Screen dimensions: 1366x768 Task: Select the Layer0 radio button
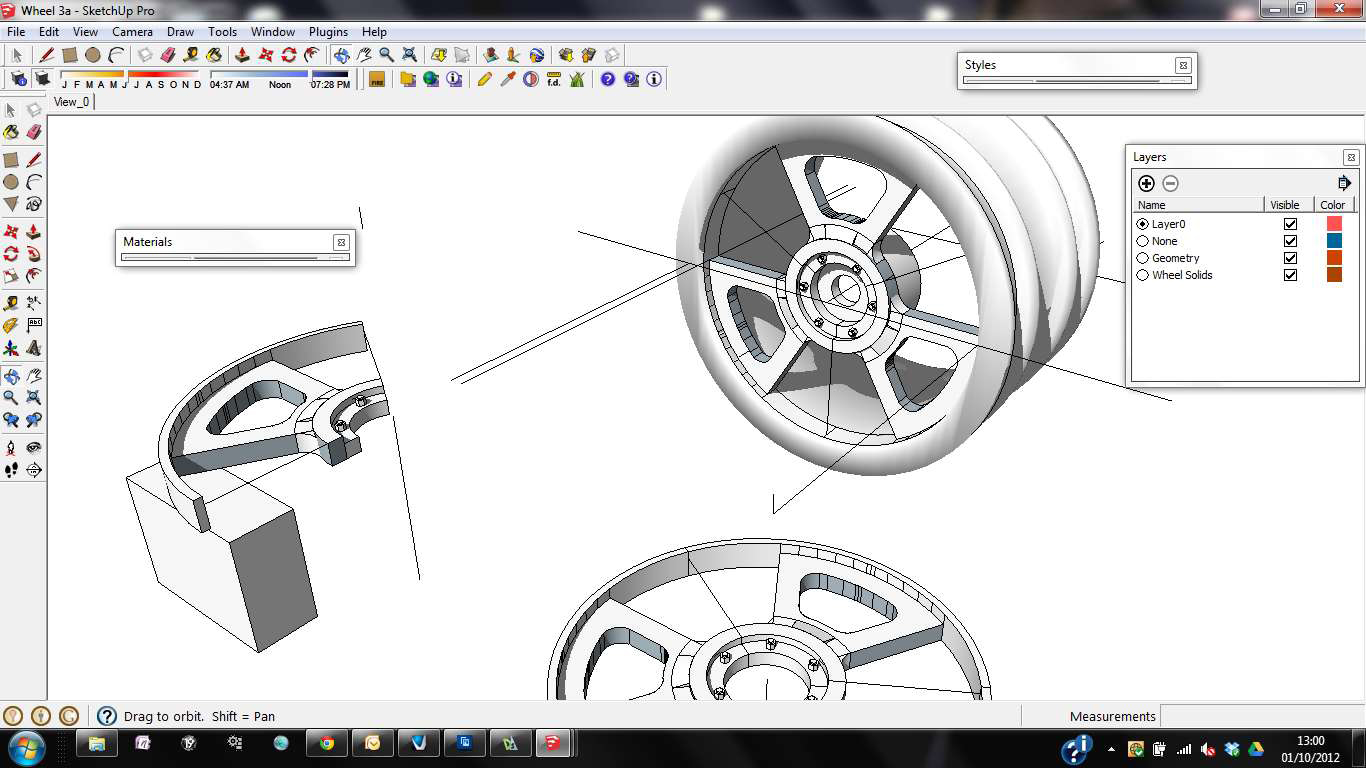tap(1143, 224)
